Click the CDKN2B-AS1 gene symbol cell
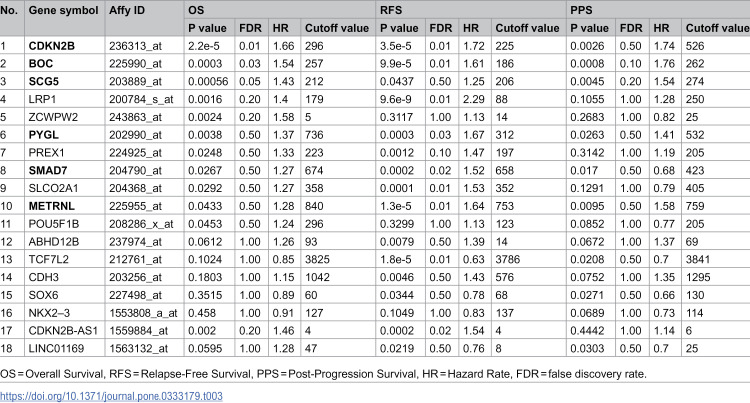The image size is (750, 403). pyautogui.click(x=63, y=331)
